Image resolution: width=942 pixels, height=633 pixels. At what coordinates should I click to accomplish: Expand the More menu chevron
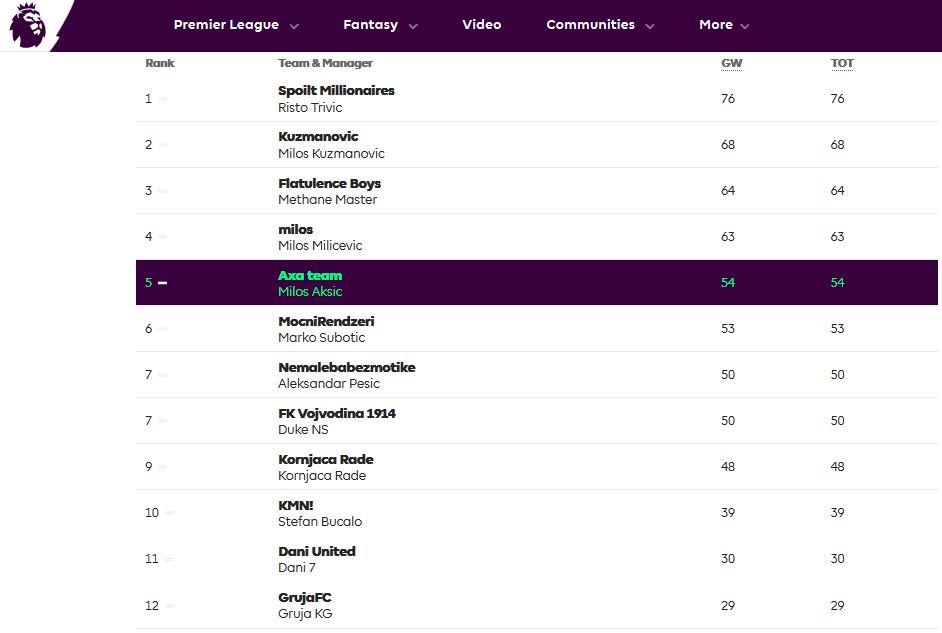coord(745,26)
